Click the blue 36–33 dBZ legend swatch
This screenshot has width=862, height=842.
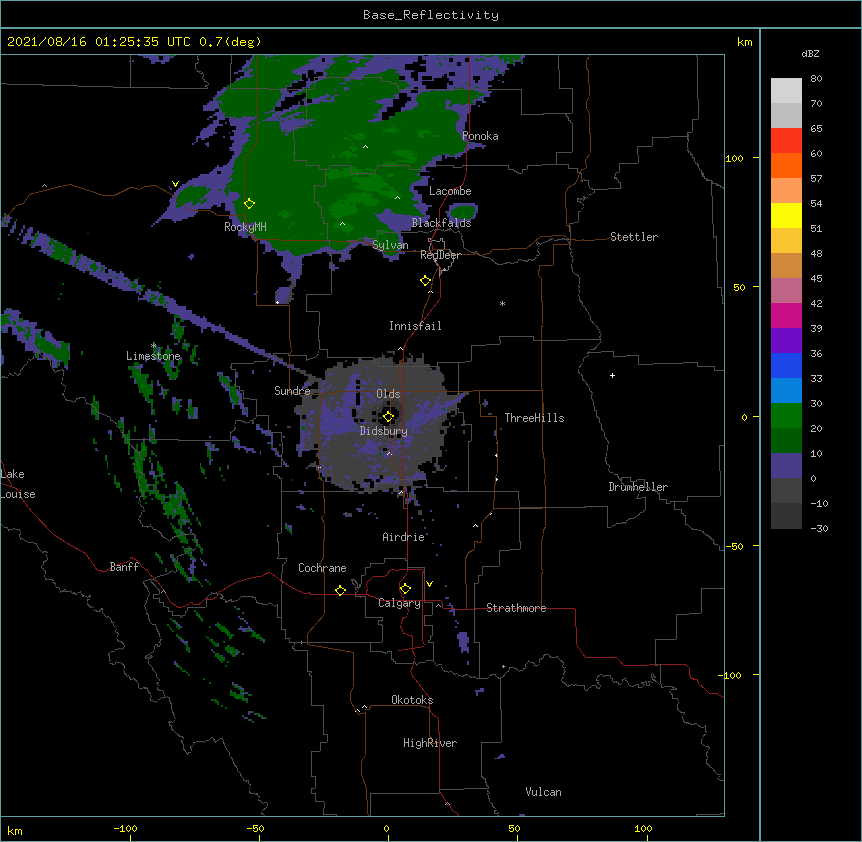click(x=786, y=365)
